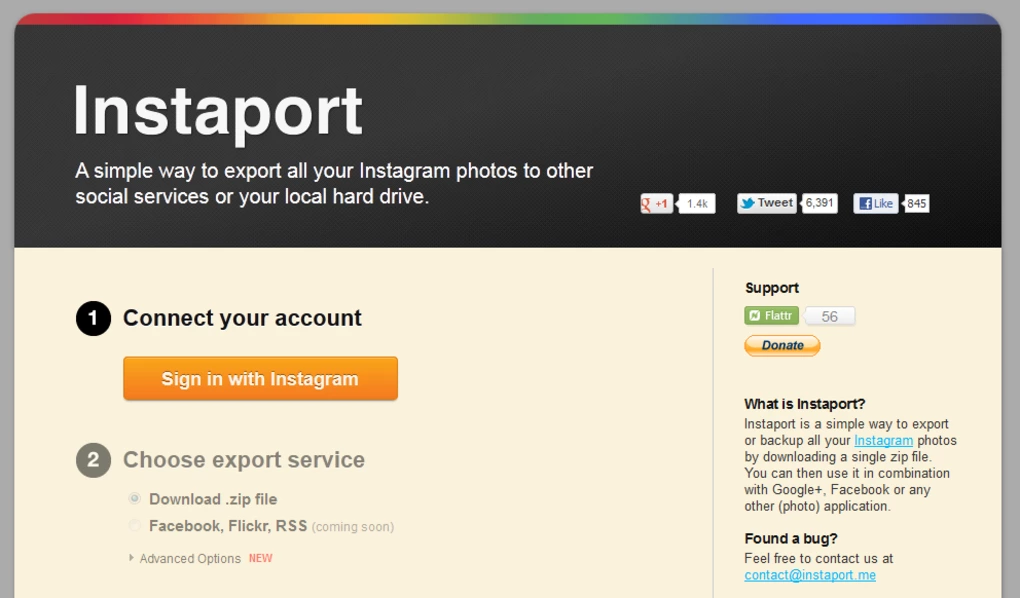Click the Google +1 button
The width and height of the screenshot is (1020, 598).
click(656, 204)
